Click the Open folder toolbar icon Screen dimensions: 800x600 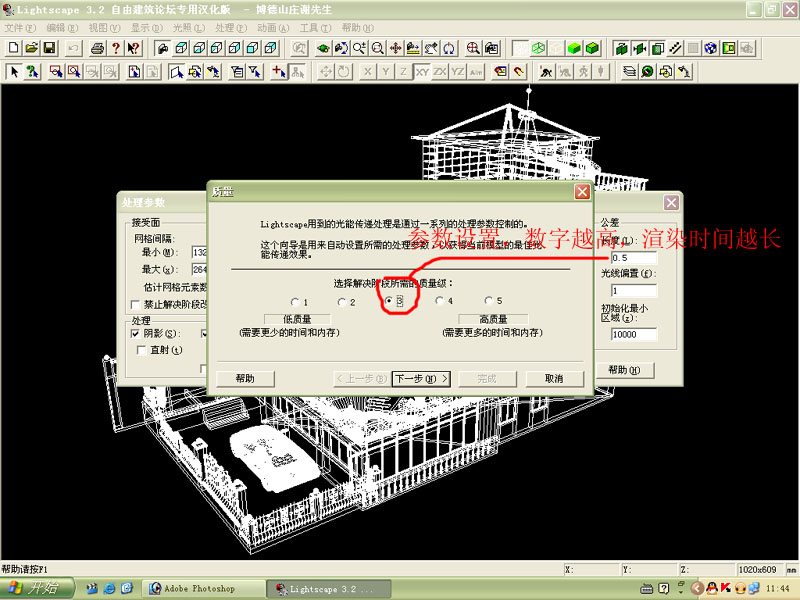[x=32, y=48]
